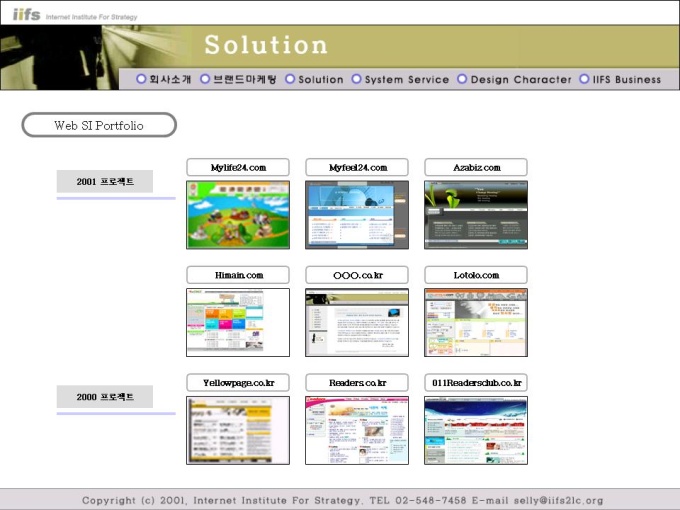Click the Web SI Portfolio heading button
This screenshot has height=510, width=680.
tap(99, 125)
